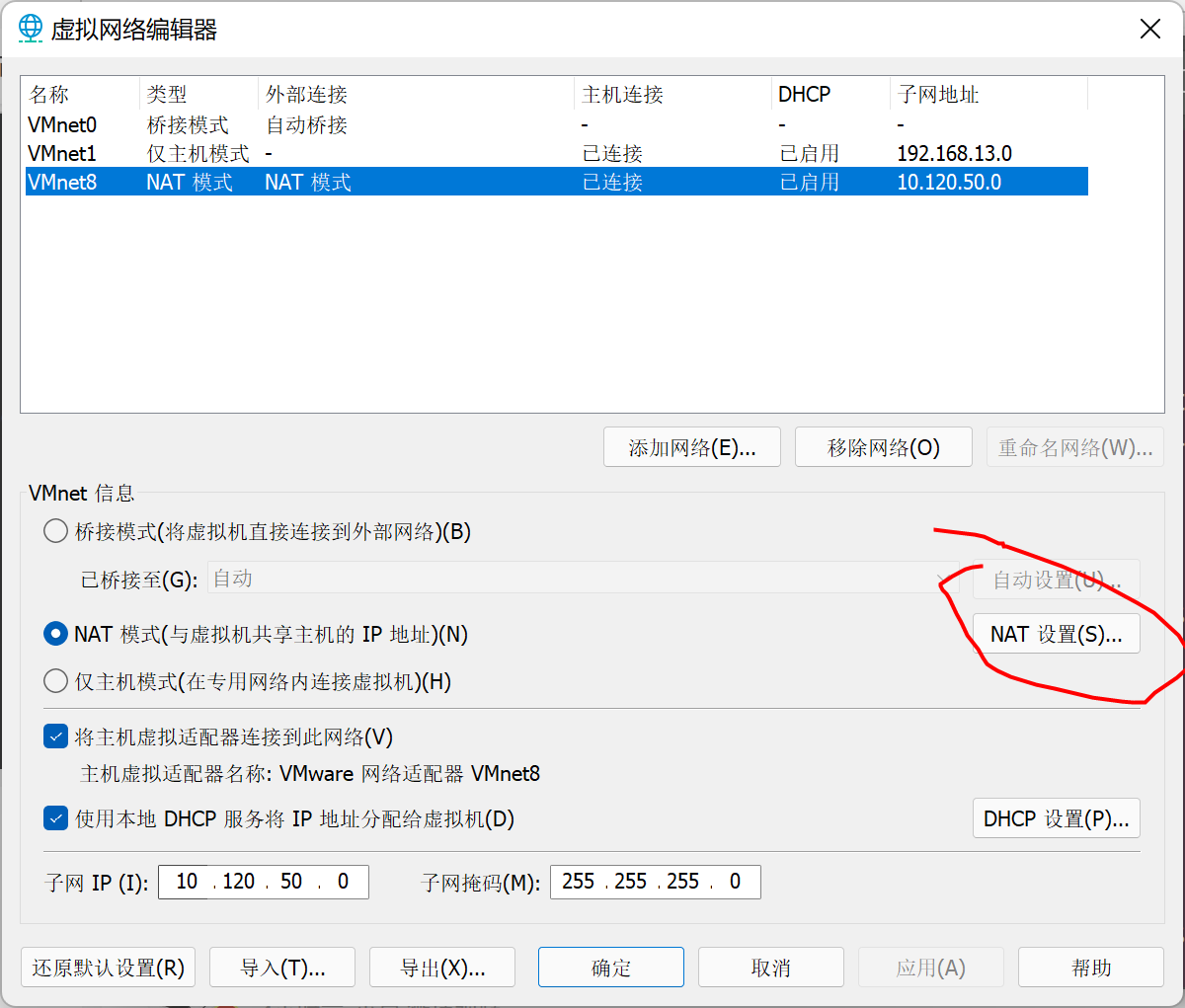Click subnet mask first octet 255
The width and height of the screenshot is (1185, 1008).
pyautogui.click(x=579, y=882)
